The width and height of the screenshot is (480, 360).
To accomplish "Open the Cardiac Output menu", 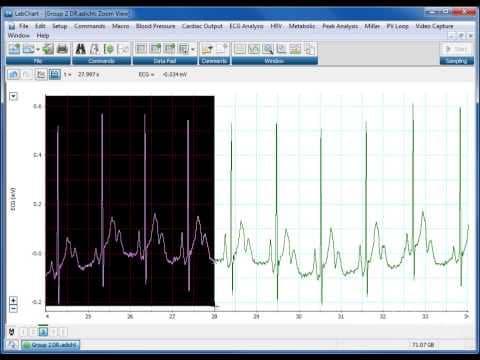I will click(x=202, y=26).
